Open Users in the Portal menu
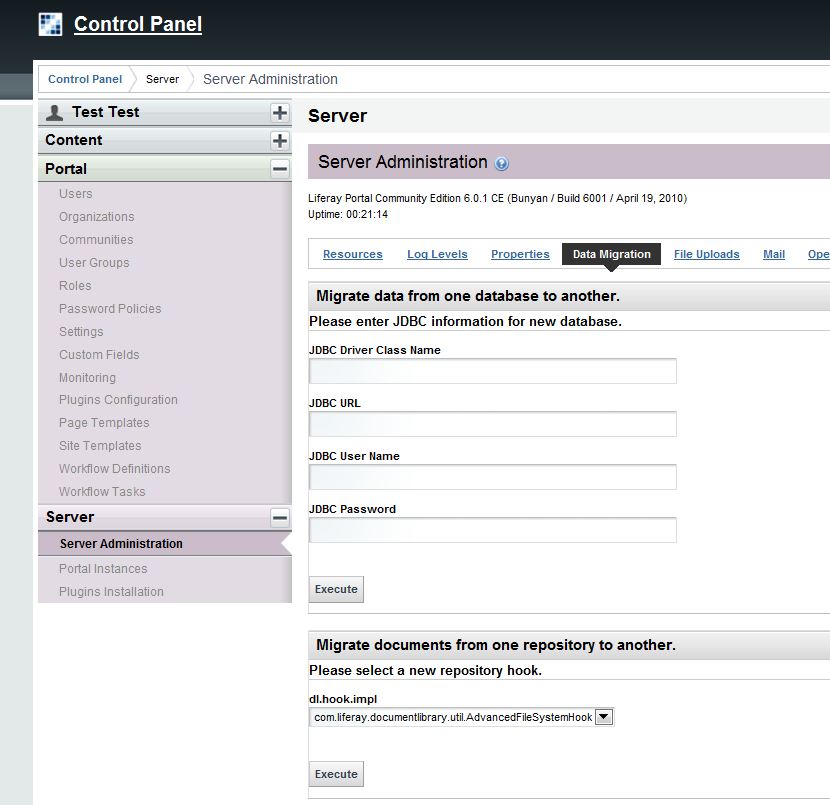Image resolution: width=830 pixels, height=805 pixels. 75,194
